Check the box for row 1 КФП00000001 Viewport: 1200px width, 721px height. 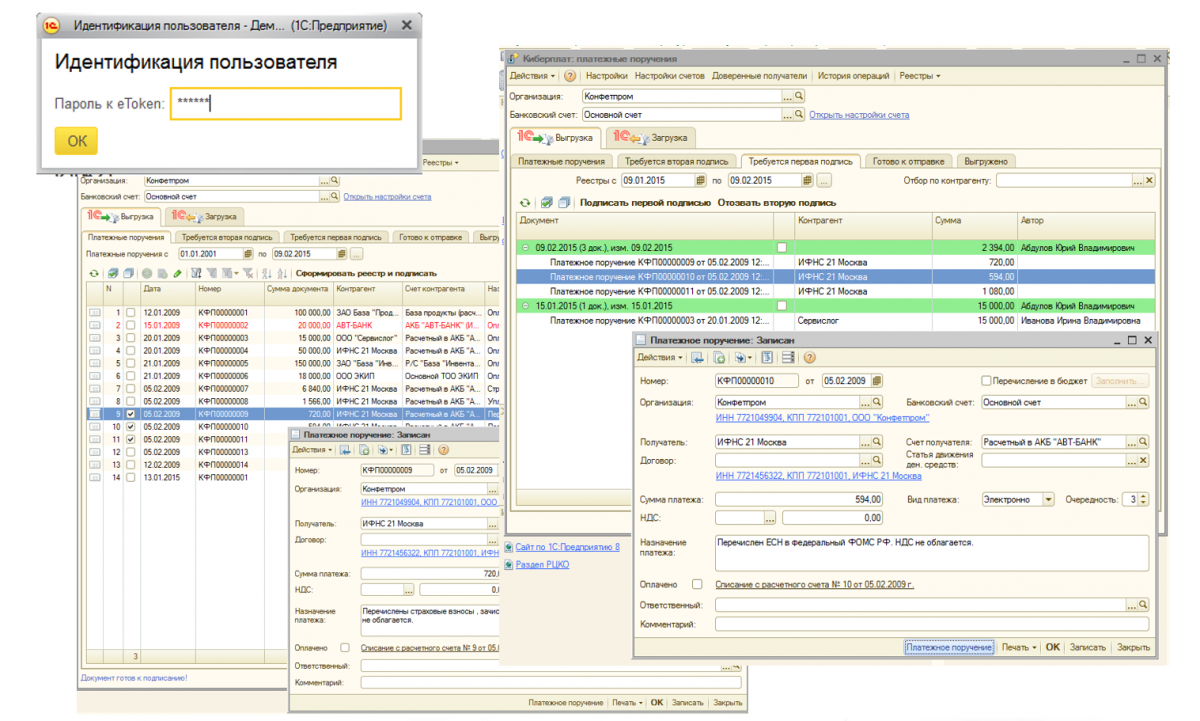coord(129,313)
